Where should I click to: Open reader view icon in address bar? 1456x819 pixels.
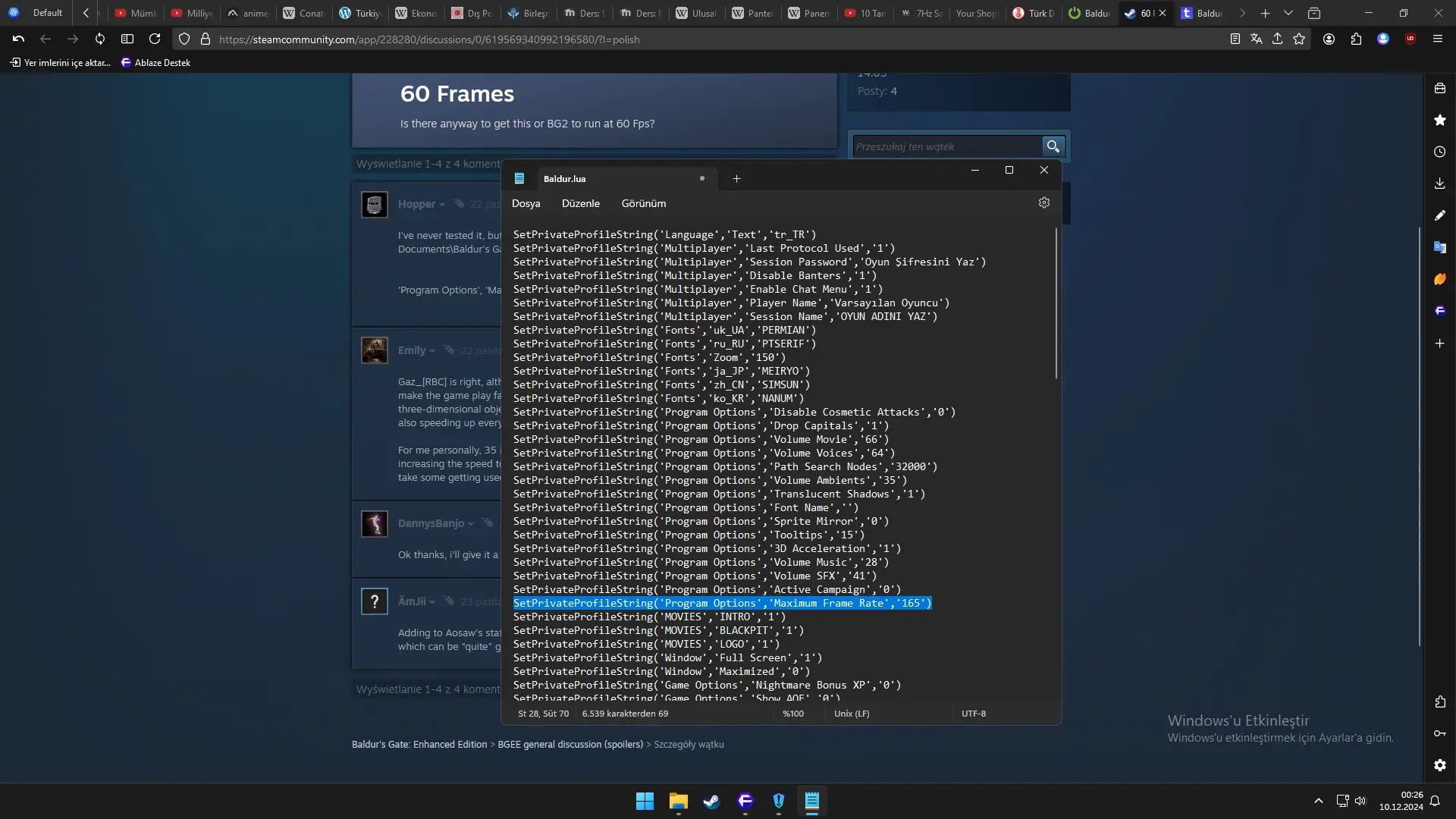click(1235, 39)
